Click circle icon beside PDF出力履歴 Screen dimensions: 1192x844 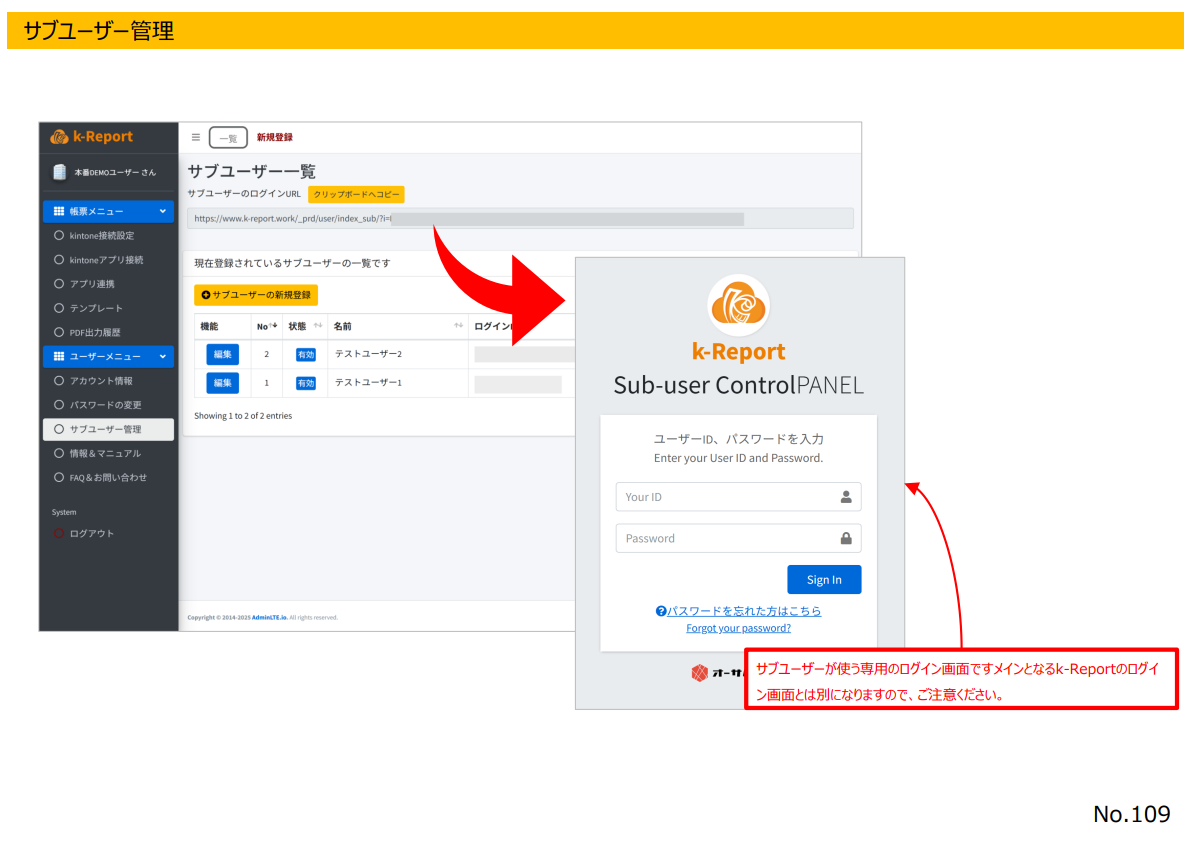[x=59, y=332]
